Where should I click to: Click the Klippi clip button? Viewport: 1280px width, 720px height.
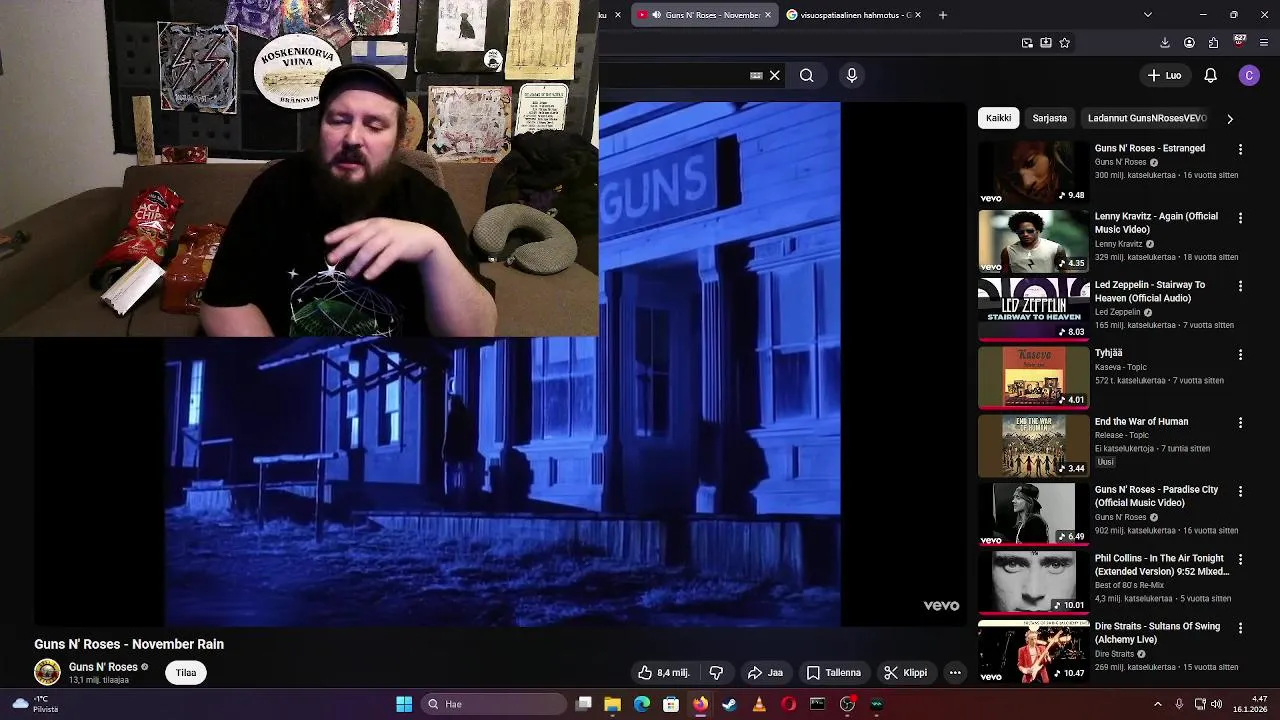pyautogui.click(x=905, y=673)
